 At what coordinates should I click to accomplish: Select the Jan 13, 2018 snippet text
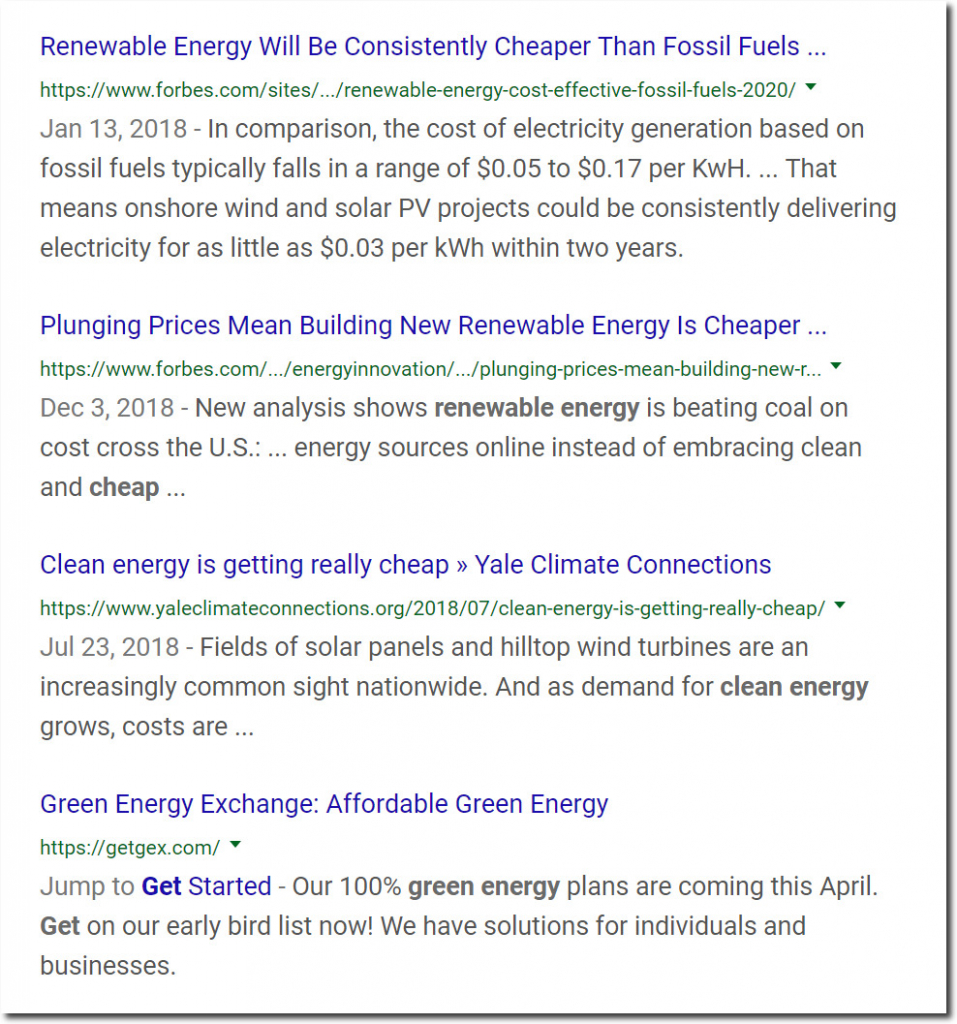(x=468, y=189)
